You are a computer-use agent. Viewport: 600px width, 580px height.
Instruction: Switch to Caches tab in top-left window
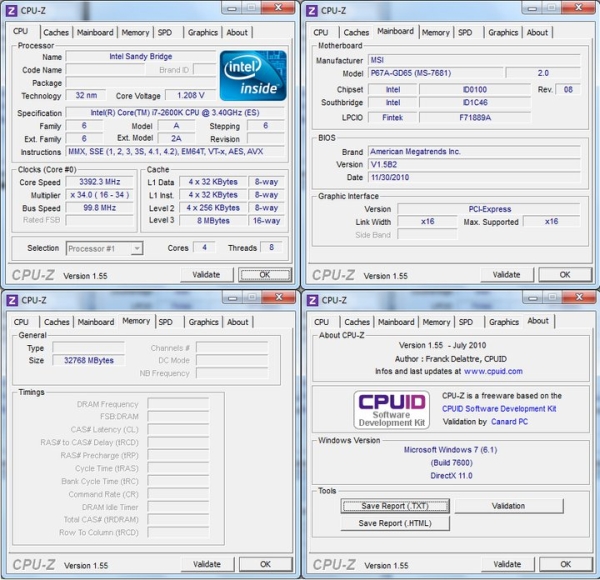[x=56, y=32]
